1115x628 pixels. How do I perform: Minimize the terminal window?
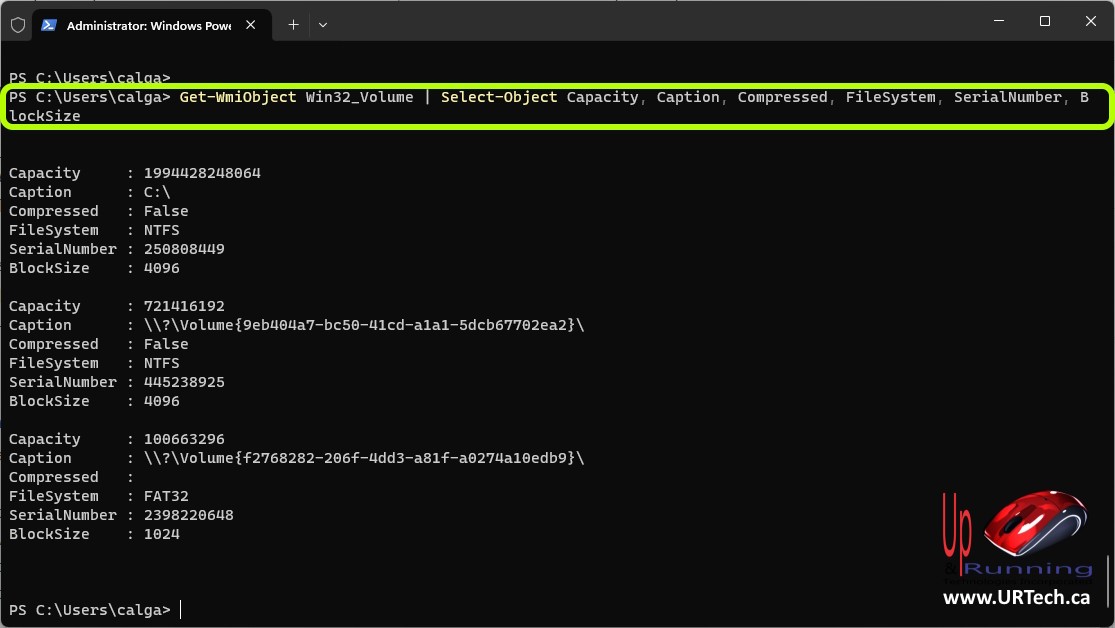tap(997, 21)
